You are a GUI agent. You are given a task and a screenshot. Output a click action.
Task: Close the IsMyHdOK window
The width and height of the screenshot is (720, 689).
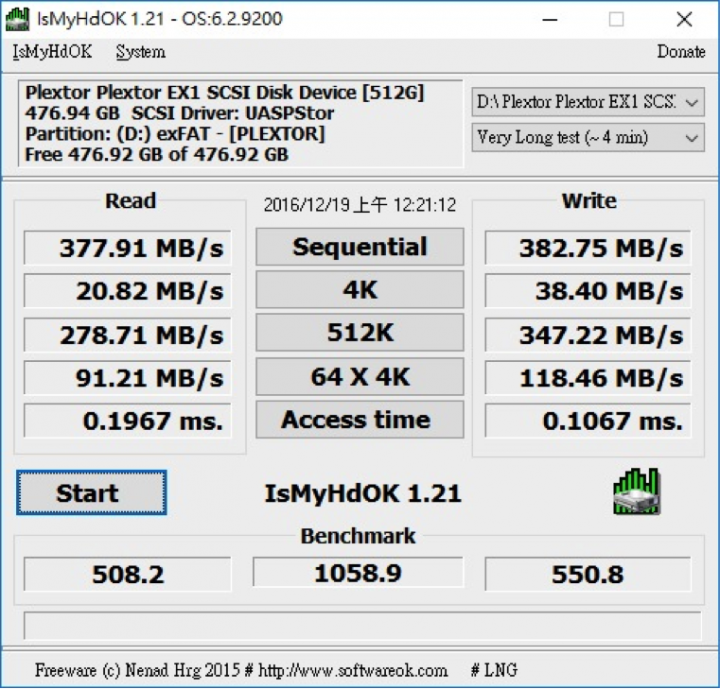[x=684, y=20]
